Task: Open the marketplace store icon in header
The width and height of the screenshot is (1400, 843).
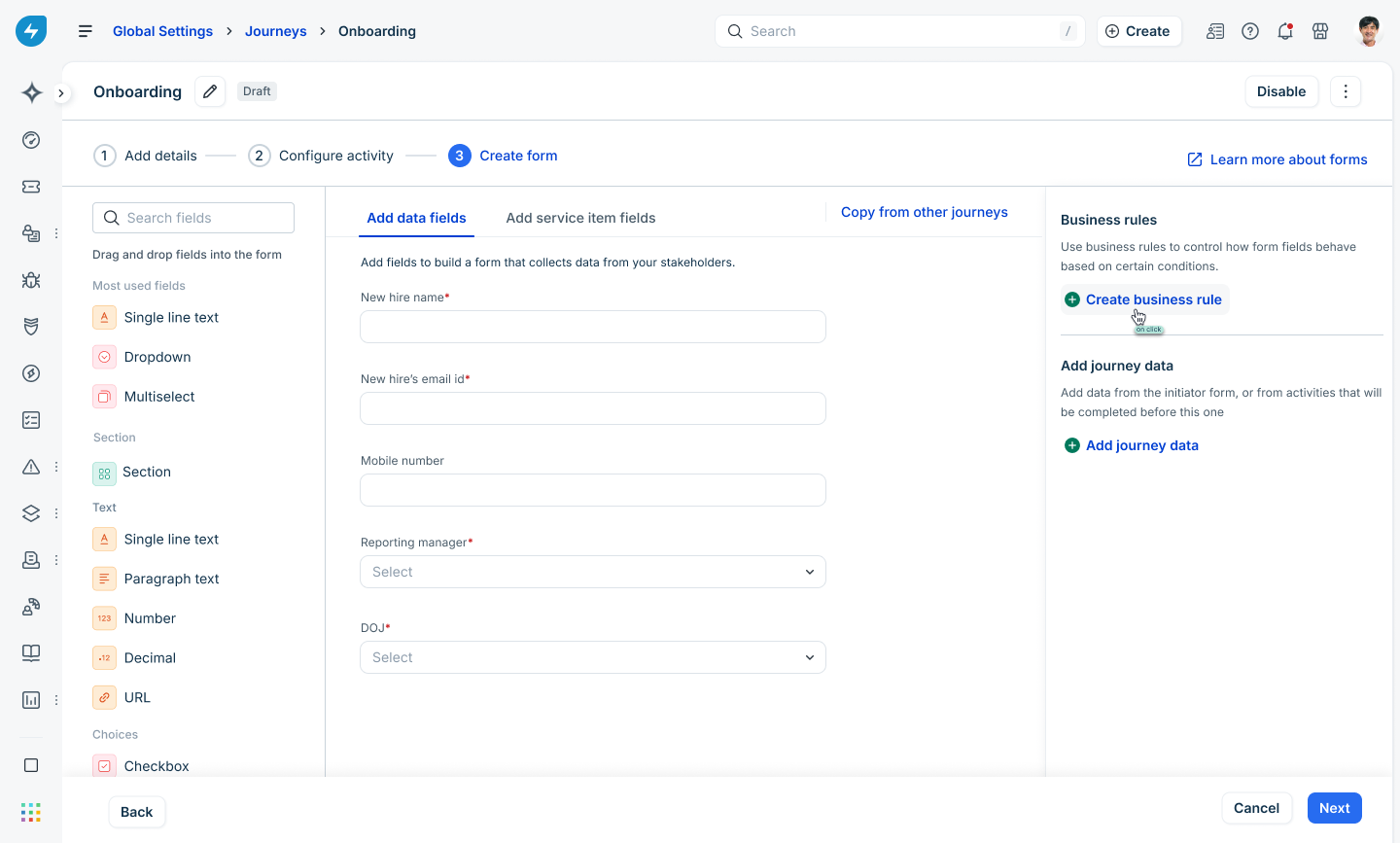Action: pos(1320,31)
